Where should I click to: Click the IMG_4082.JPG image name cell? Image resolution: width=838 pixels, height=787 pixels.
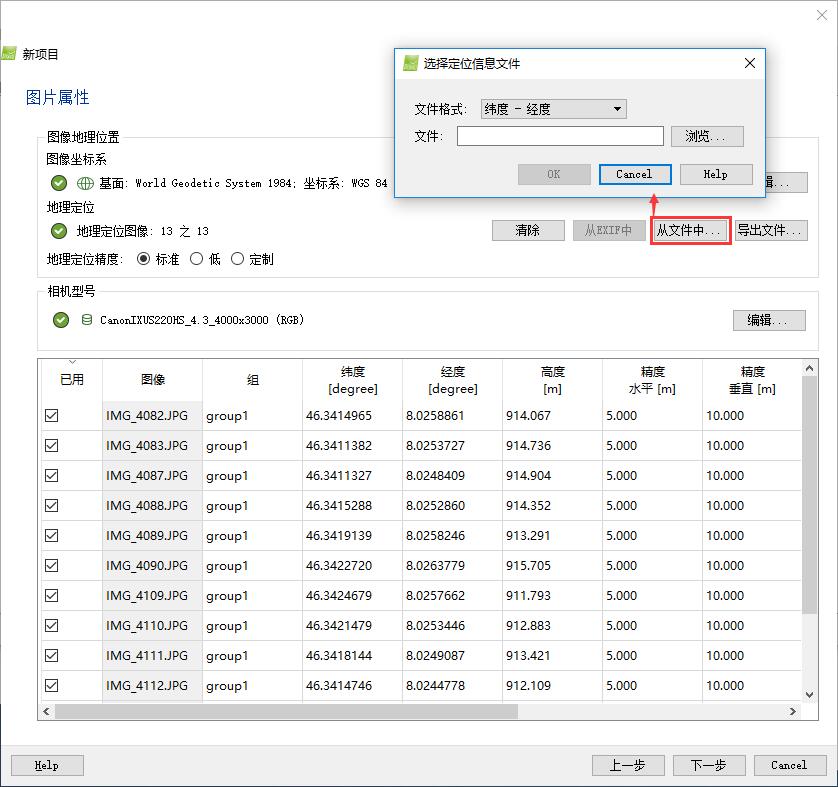152,415
